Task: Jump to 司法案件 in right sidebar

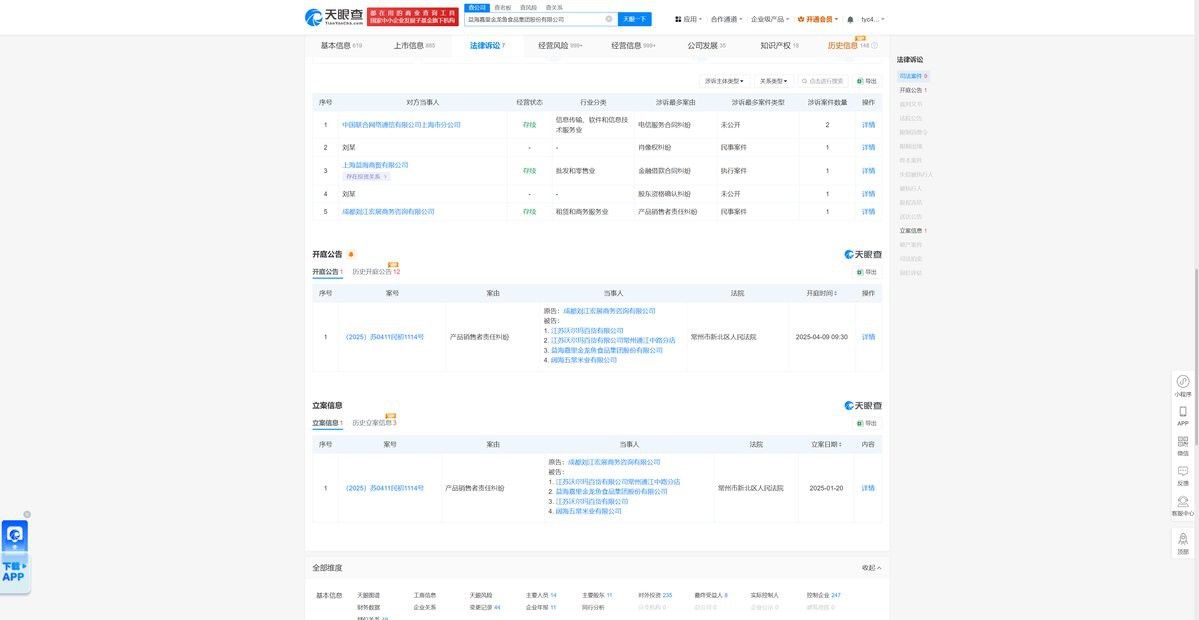Action: coord(913,76)
